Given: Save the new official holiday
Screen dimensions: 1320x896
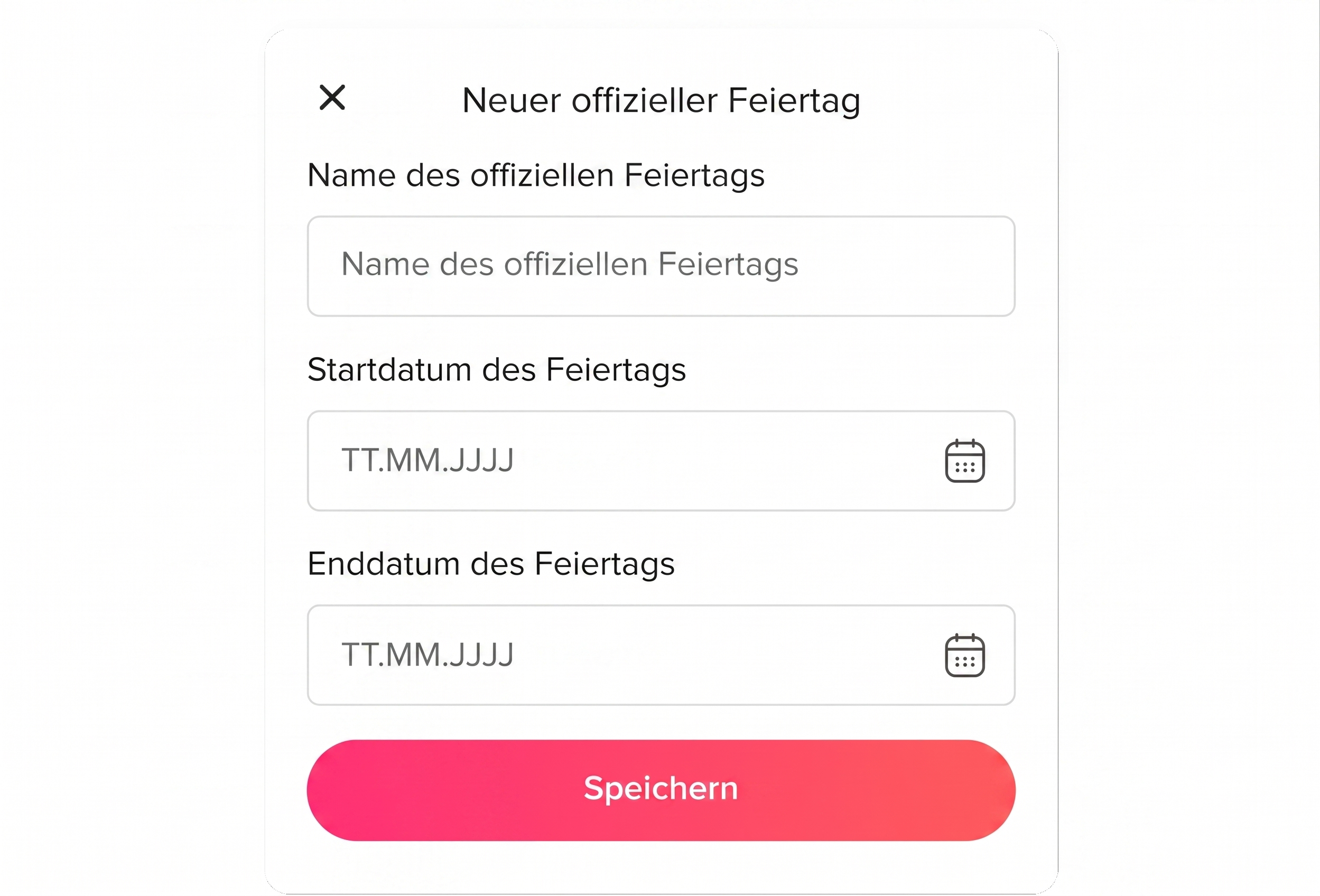Looking at the screenshot, I should pos(661,790).
